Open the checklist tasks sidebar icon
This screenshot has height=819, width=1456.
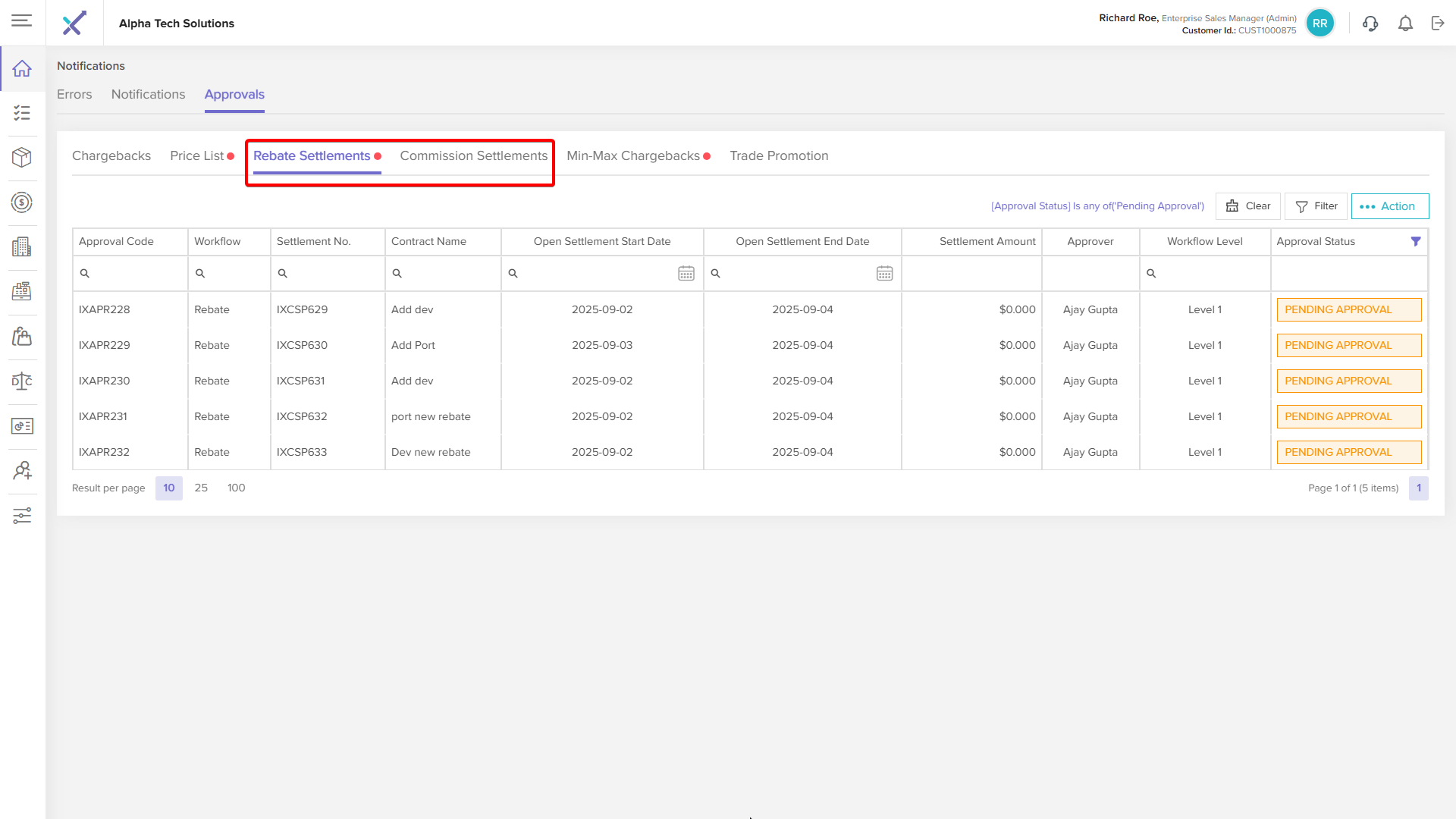click(x=22, y=113)
